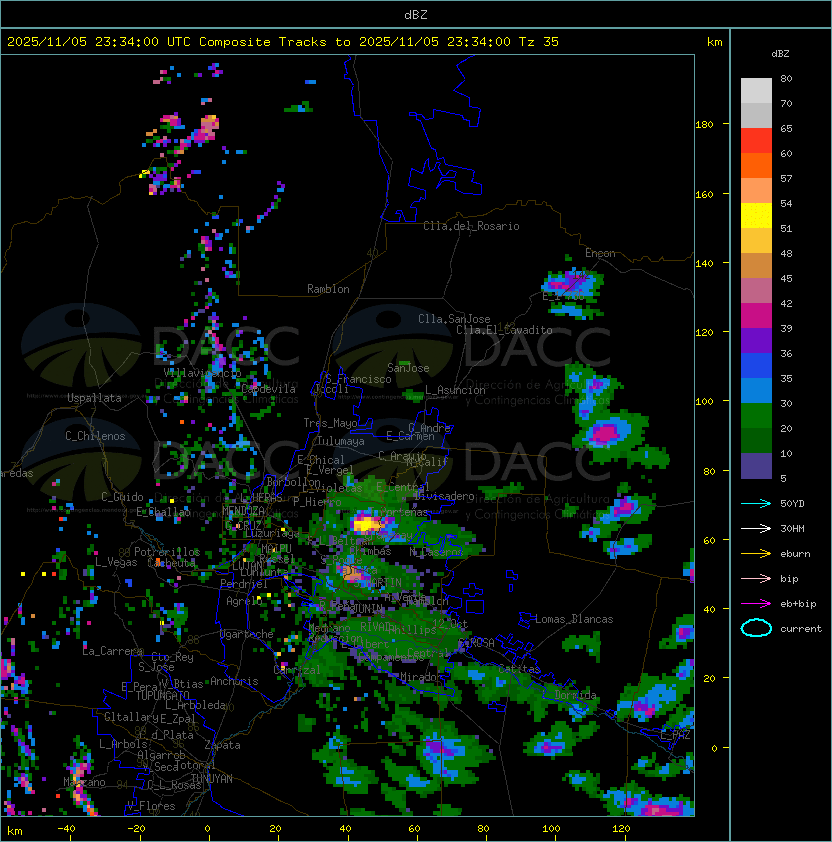Click the 'TUNUYAN' place label
This screenshot has width=832, height=842.
(x=212, y=779)
